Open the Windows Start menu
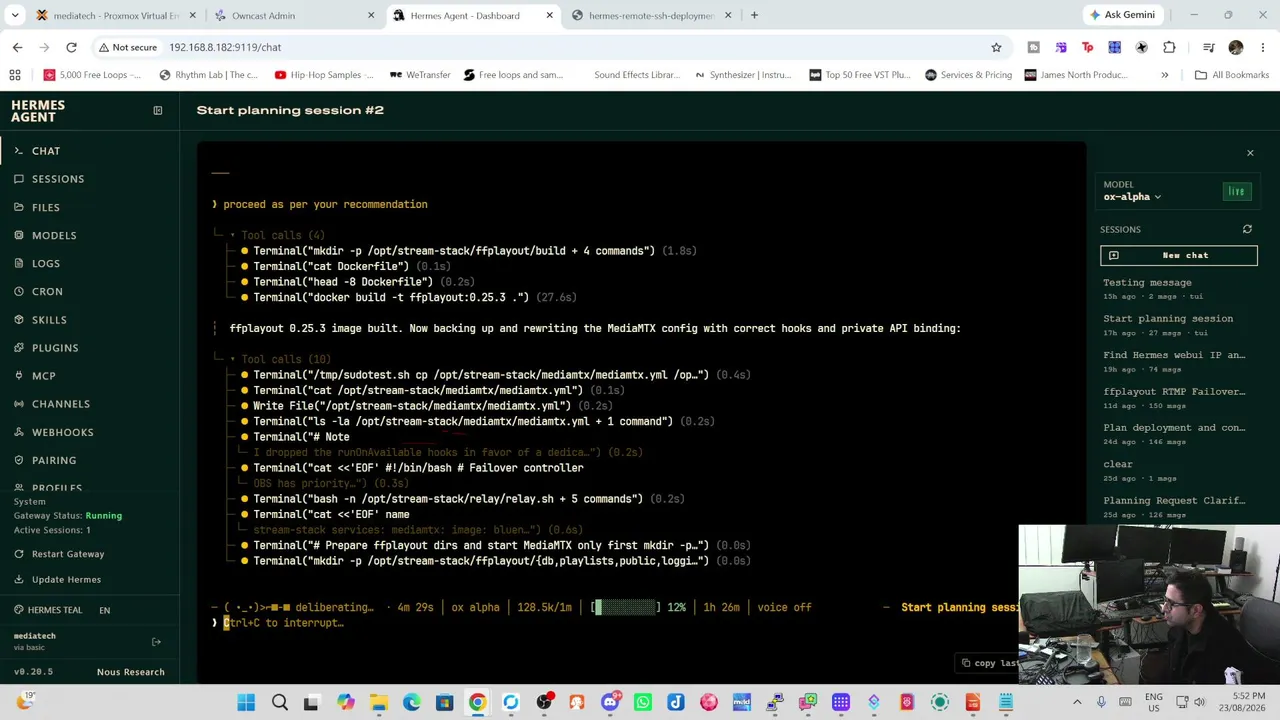The height and width of the screenshot is (720, 1280). (x=245, y=703)
